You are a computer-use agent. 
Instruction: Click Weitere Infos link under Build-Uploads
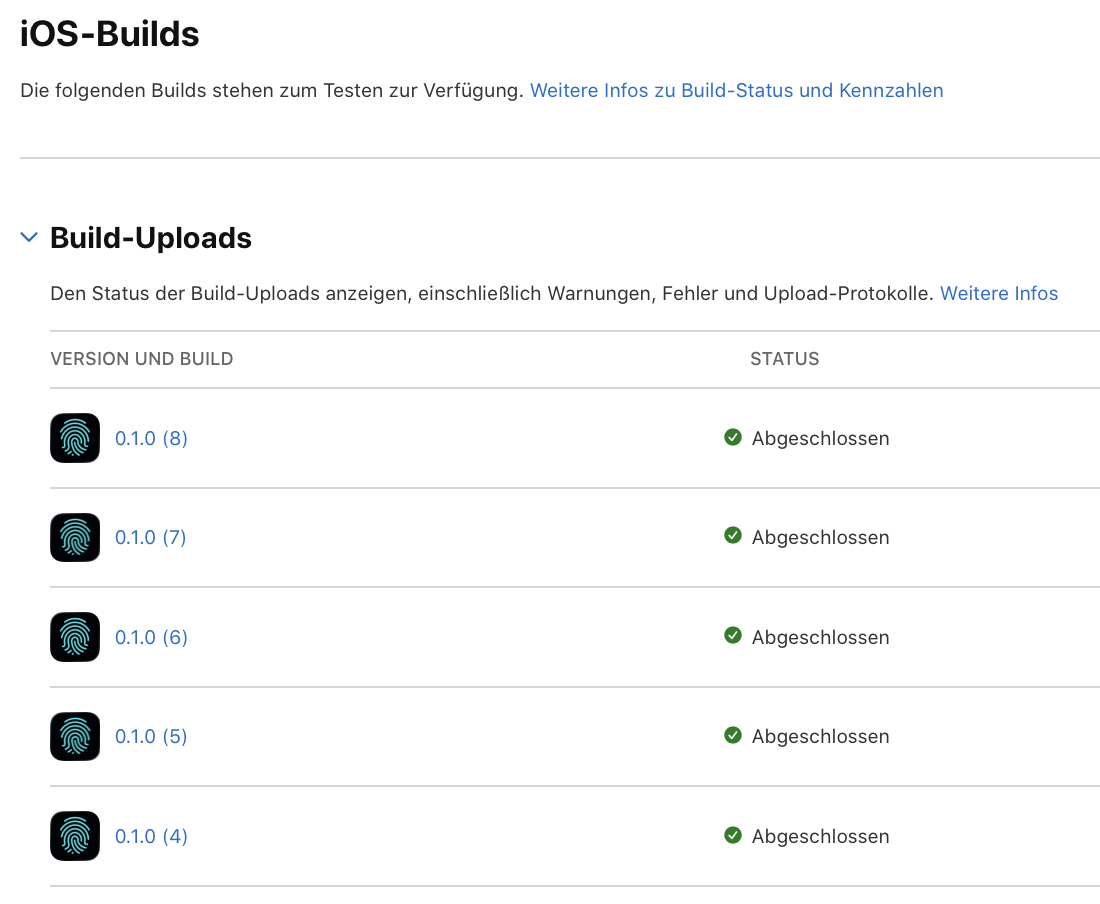pos(998,293)
